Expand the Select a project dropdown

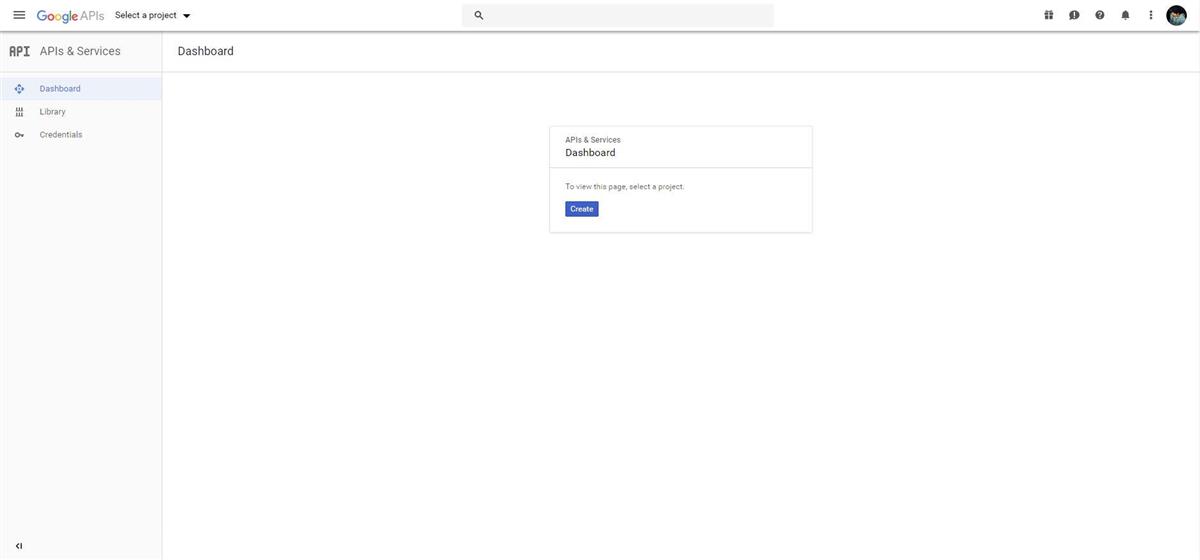click(x=153, y=15)
